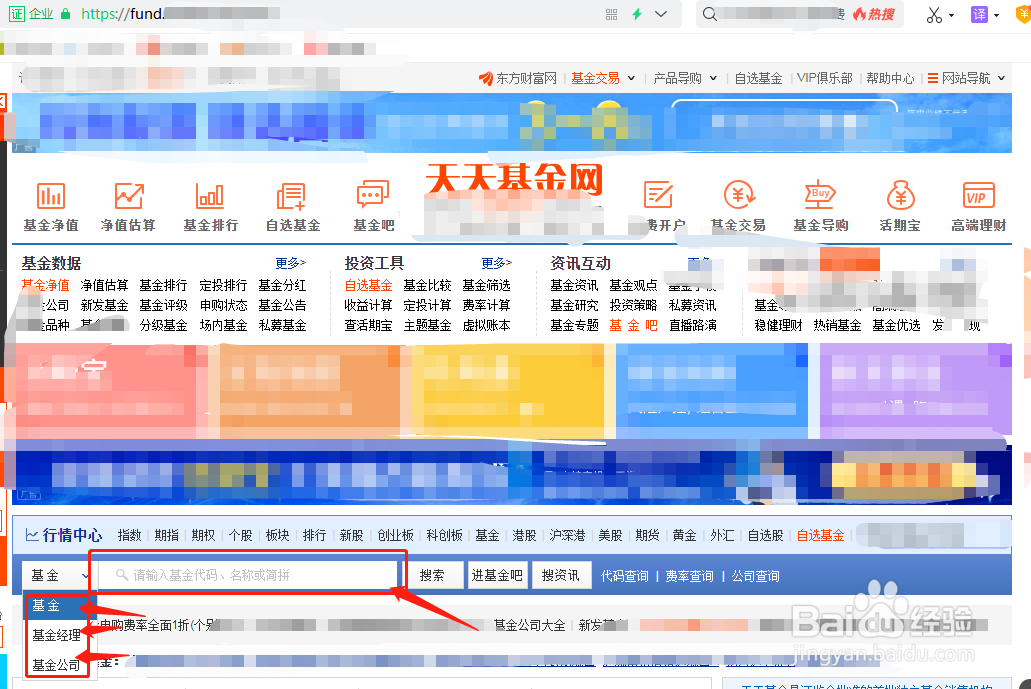
Task: Open 帮助中心 link
Action: (x=890, y=78)
